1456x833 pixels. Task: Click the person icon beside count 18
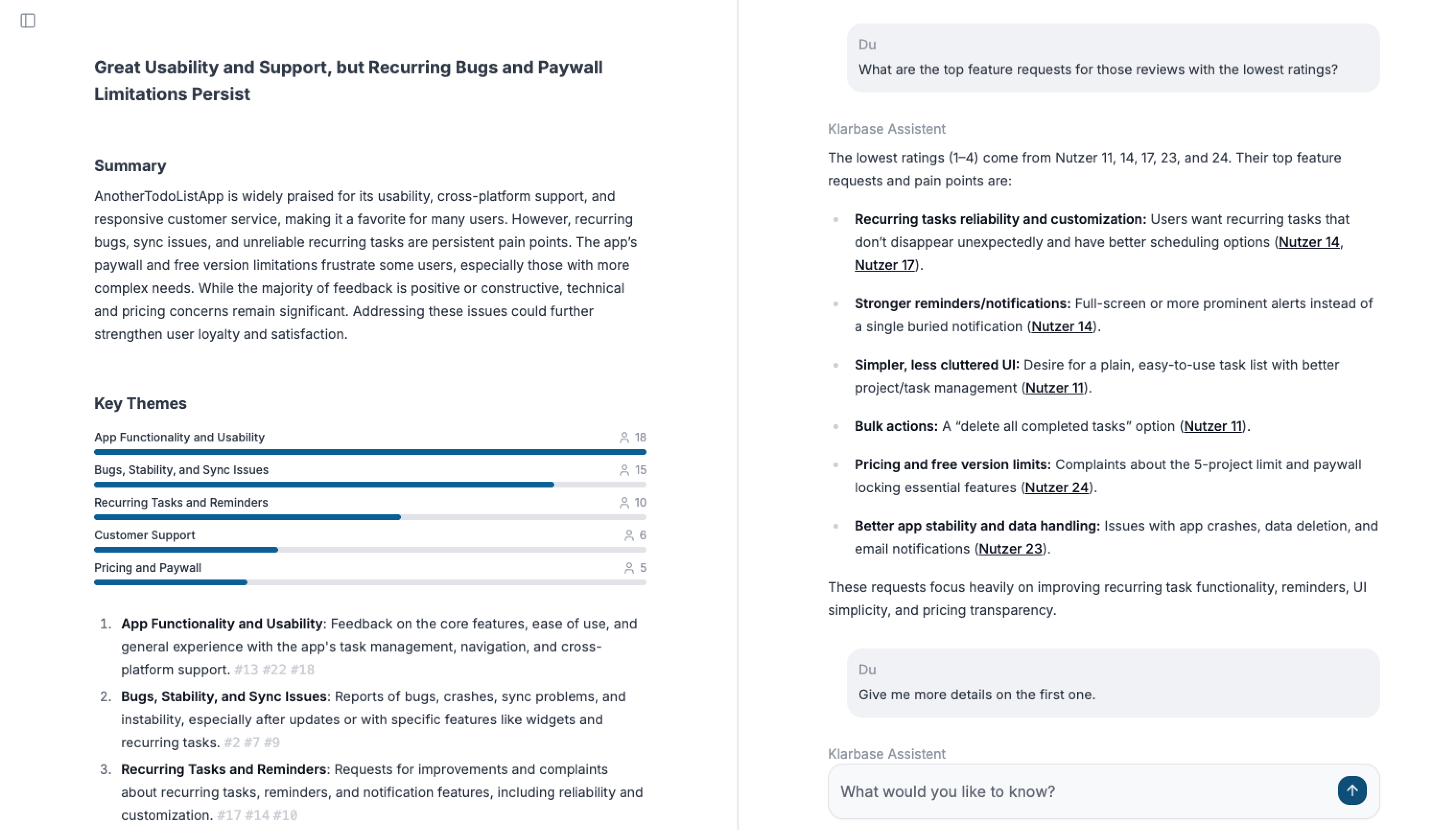pyautogui.click(x=624, y=438)
